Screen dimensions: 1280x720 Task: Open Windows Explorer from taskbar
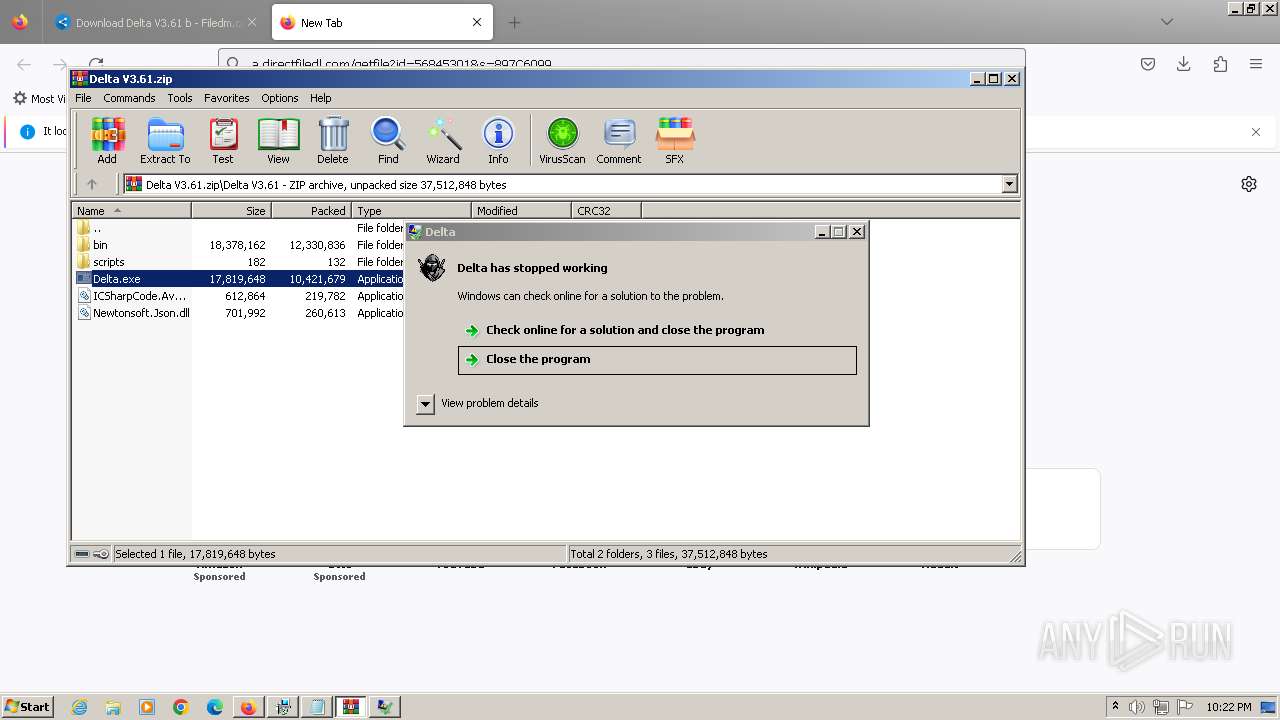(x=113, y=707)
